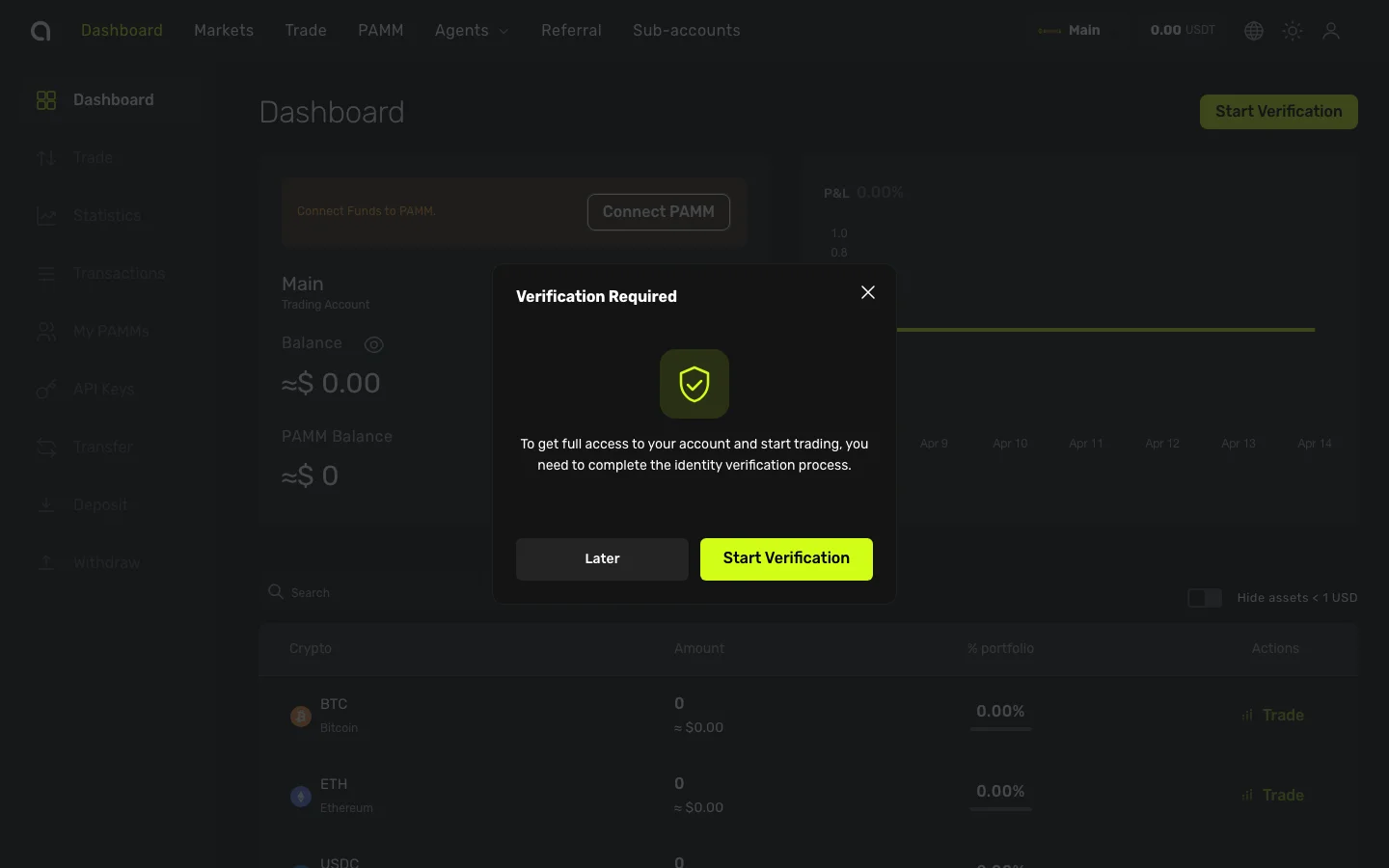Click the platform logo in header
1389x868 pixels.
click(41, 31)
